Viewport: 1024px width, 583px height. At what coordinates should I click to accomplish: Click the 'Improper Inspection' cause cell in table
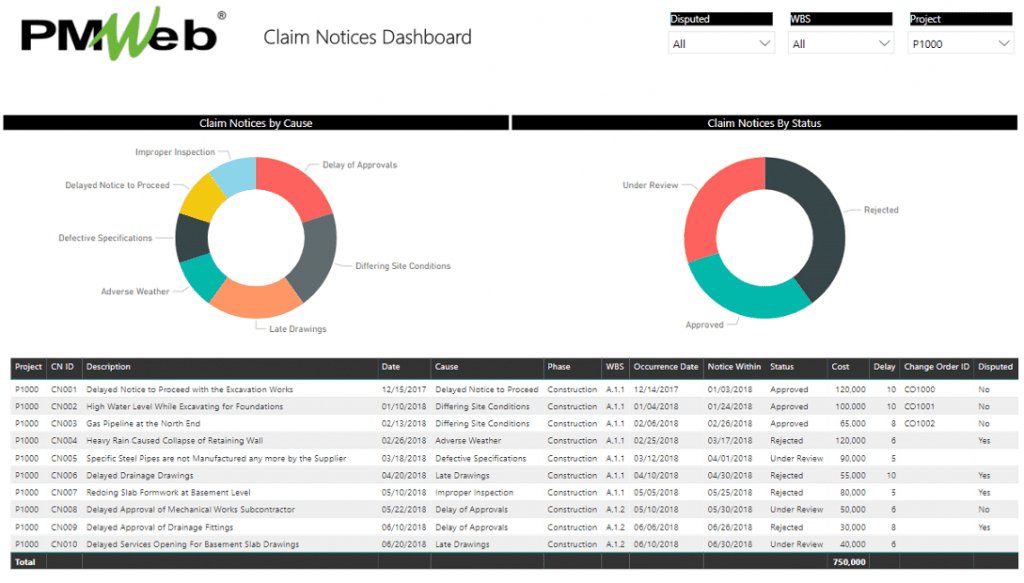[x=474, y=492]
